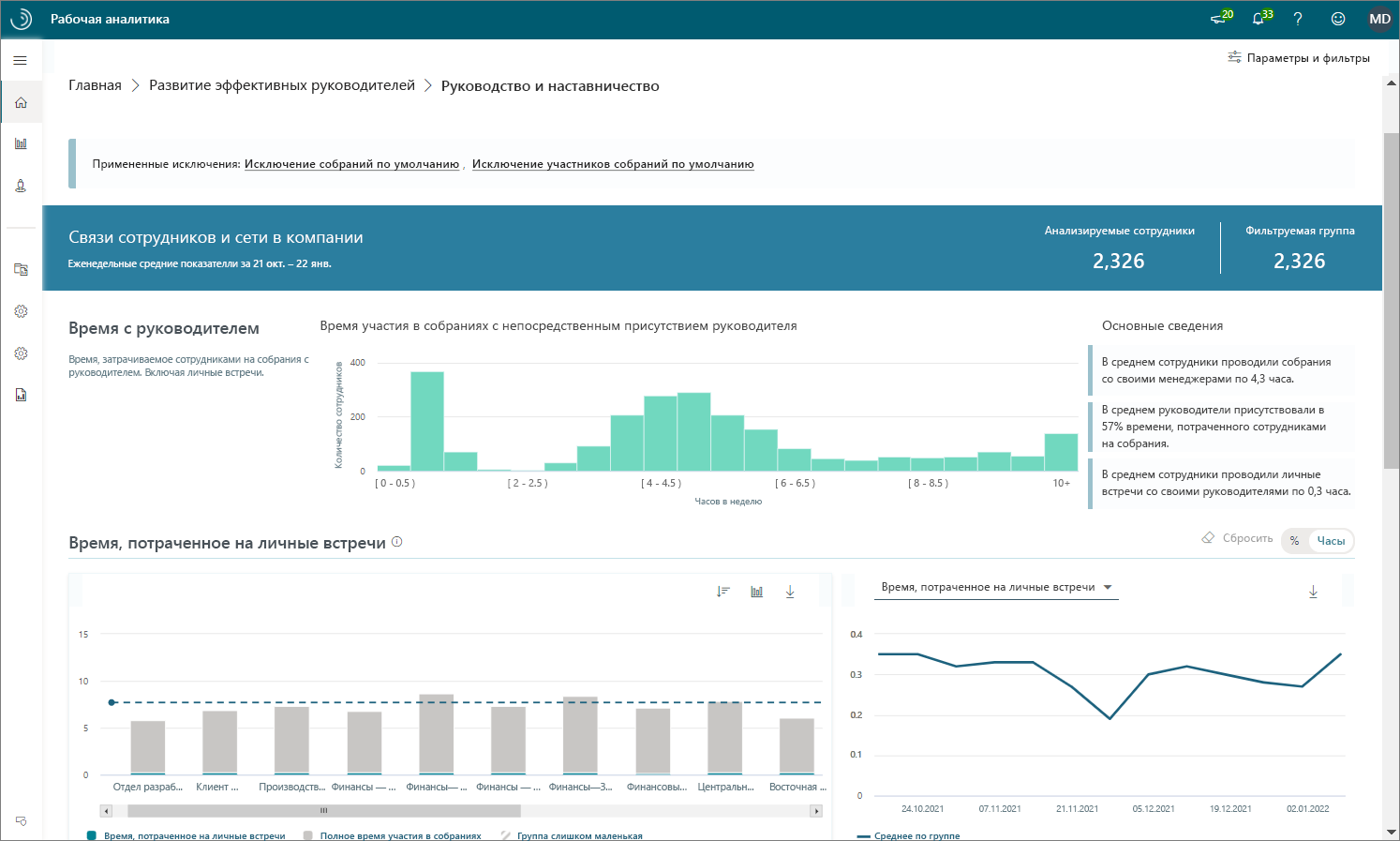Screen dimensions: 1400x841
Task: Click insight about 57% времени
Action: point(1221,427)
